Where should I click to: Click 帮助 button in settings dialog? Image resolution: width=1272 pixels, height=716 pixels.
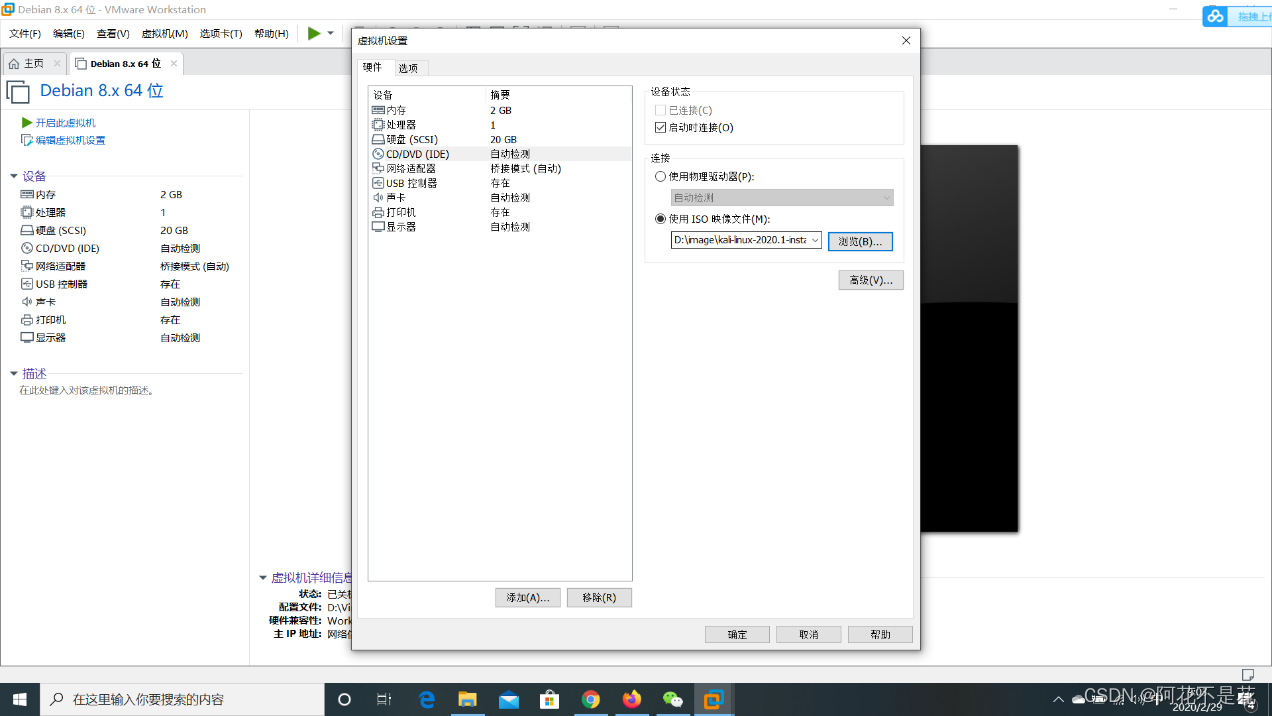click(x=880, y=634)
